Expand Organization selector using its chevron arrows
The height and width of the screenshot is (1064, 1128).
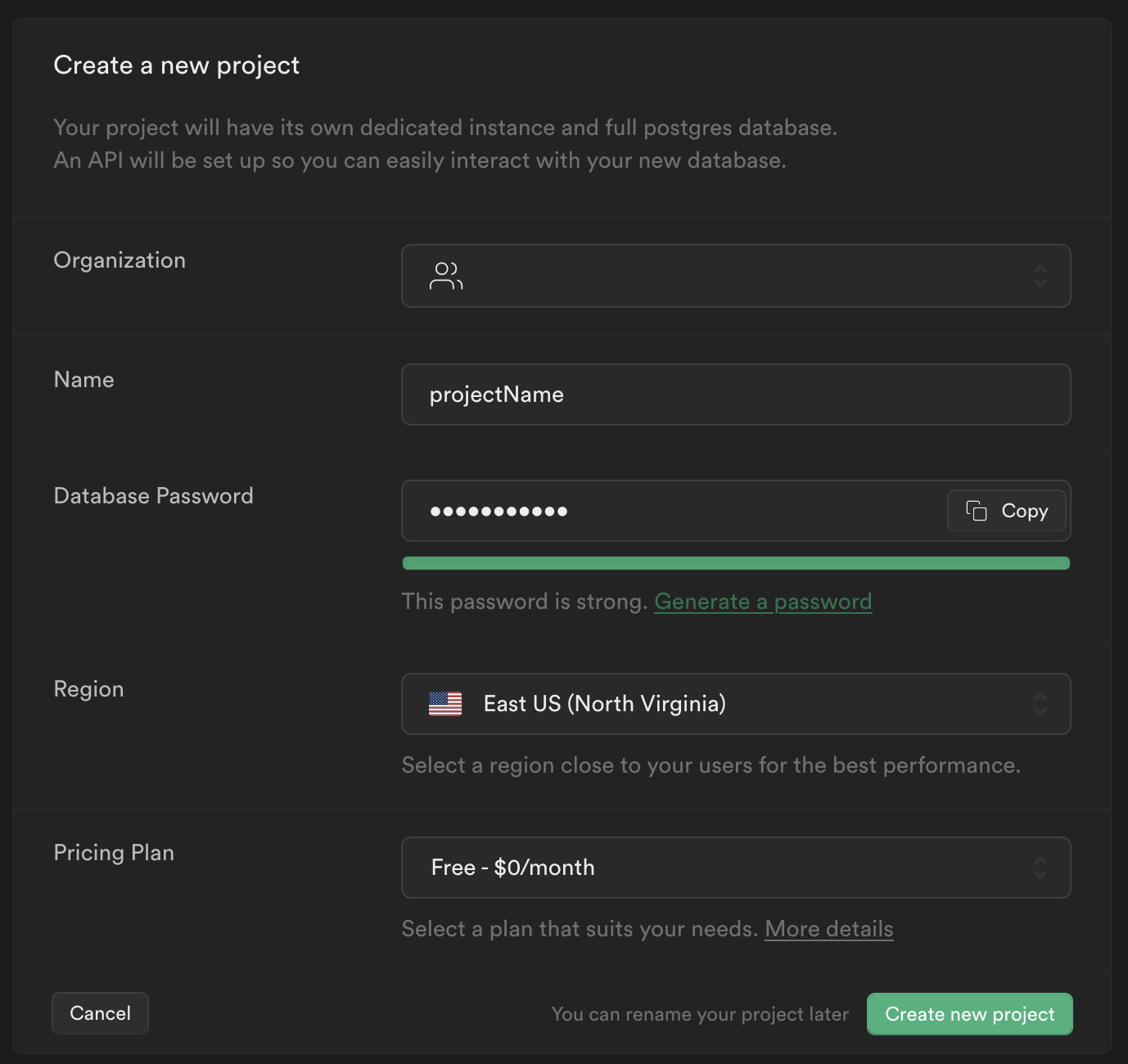(1040, 277)
